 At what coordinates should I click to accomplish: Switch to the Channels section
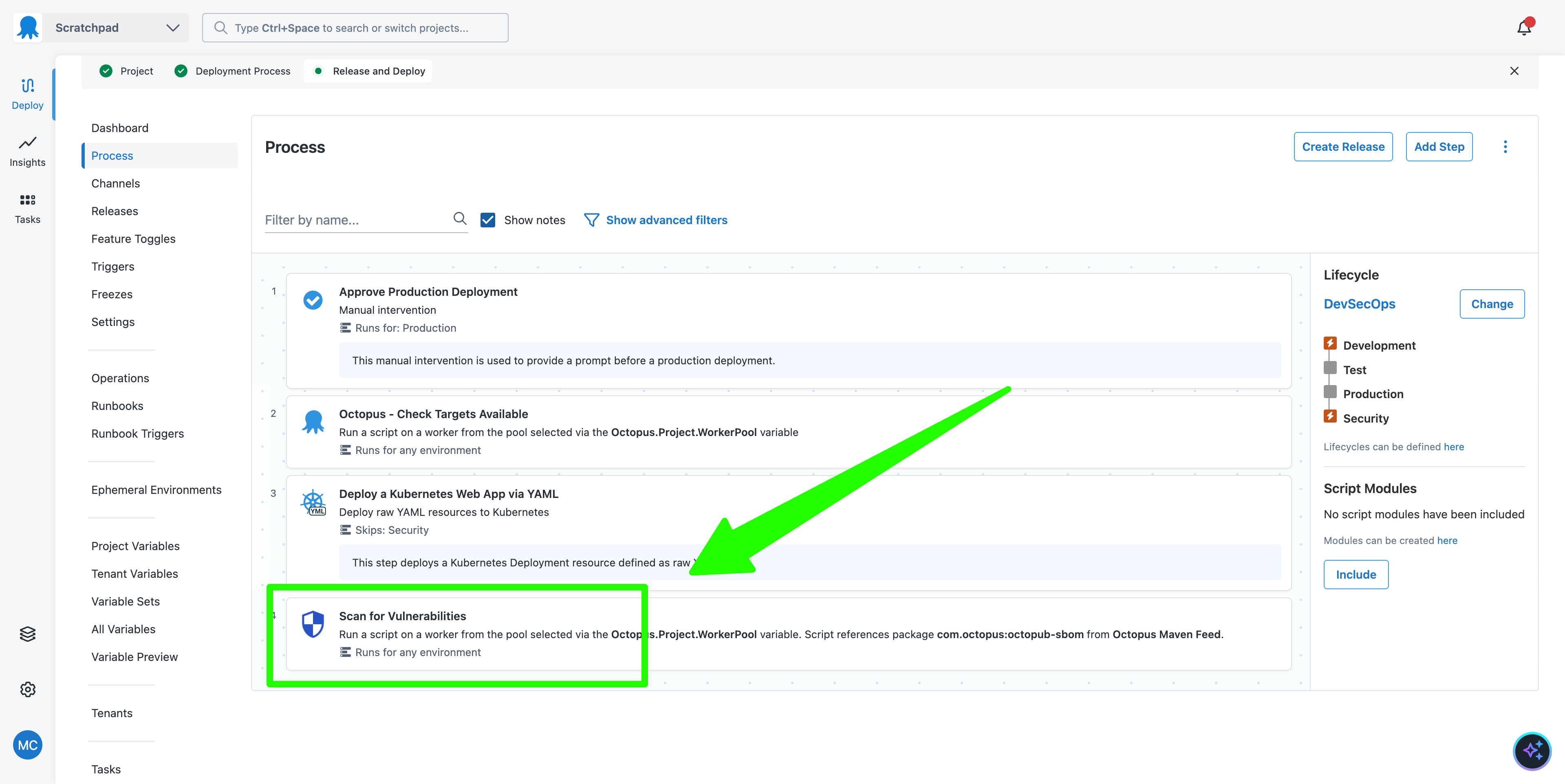tap(115, 183)
